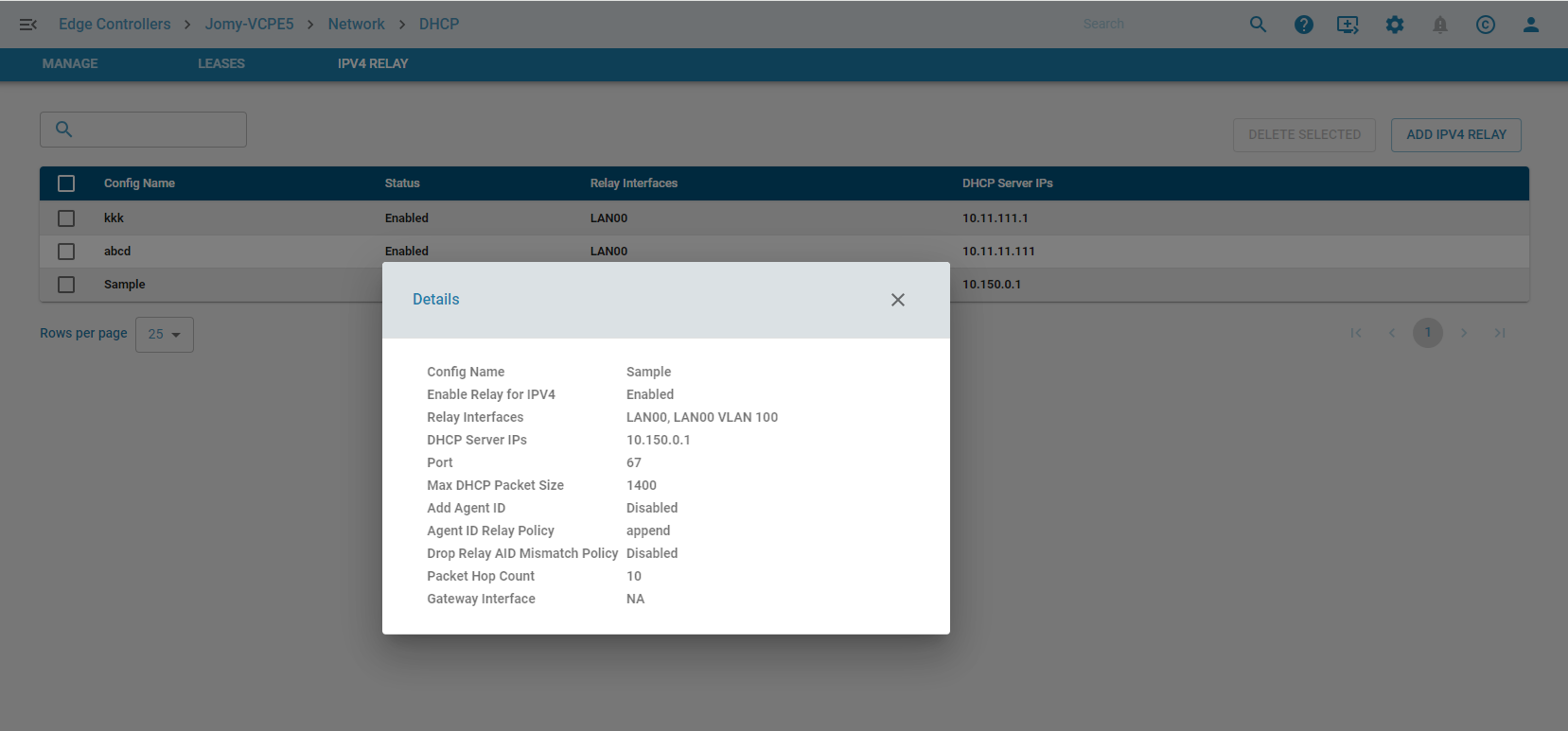Select the abcd row checkbox

coord(66,252)
